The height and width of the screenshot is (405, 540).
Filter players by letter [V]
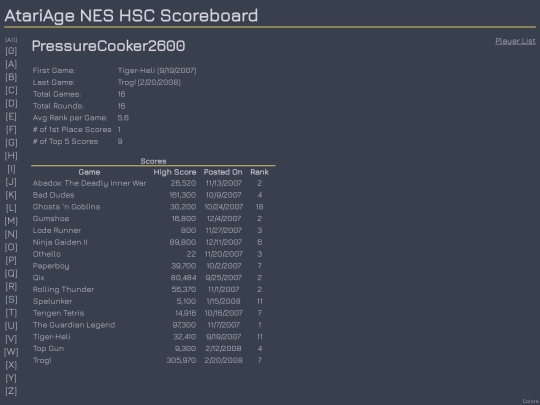11,339
